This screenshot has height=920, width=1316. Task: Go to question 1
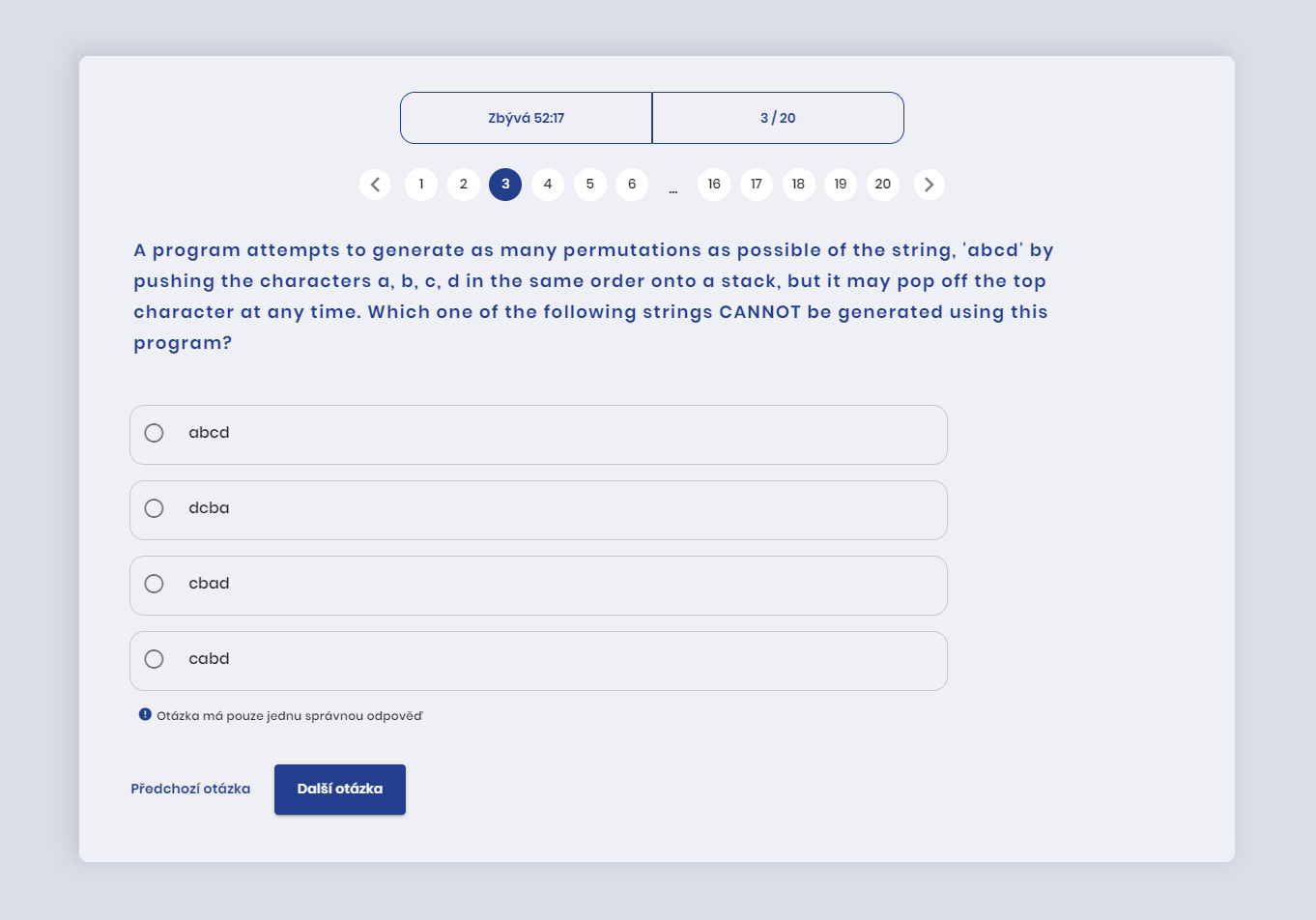(421, 185)
